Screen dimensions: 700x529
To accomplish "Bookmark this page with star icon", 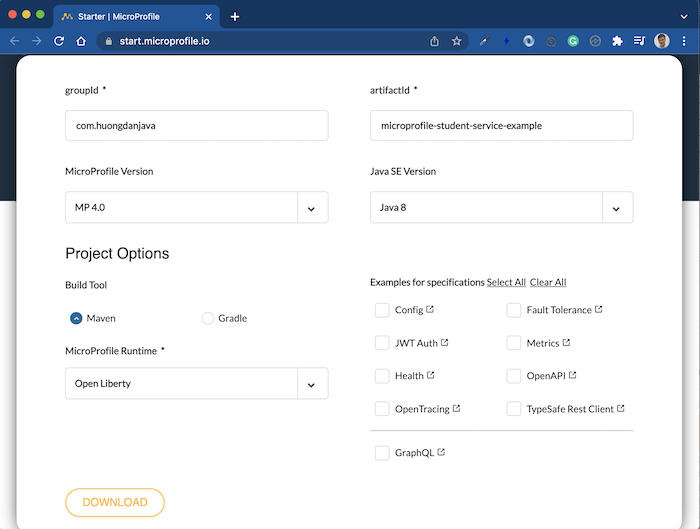I will 456,41.
